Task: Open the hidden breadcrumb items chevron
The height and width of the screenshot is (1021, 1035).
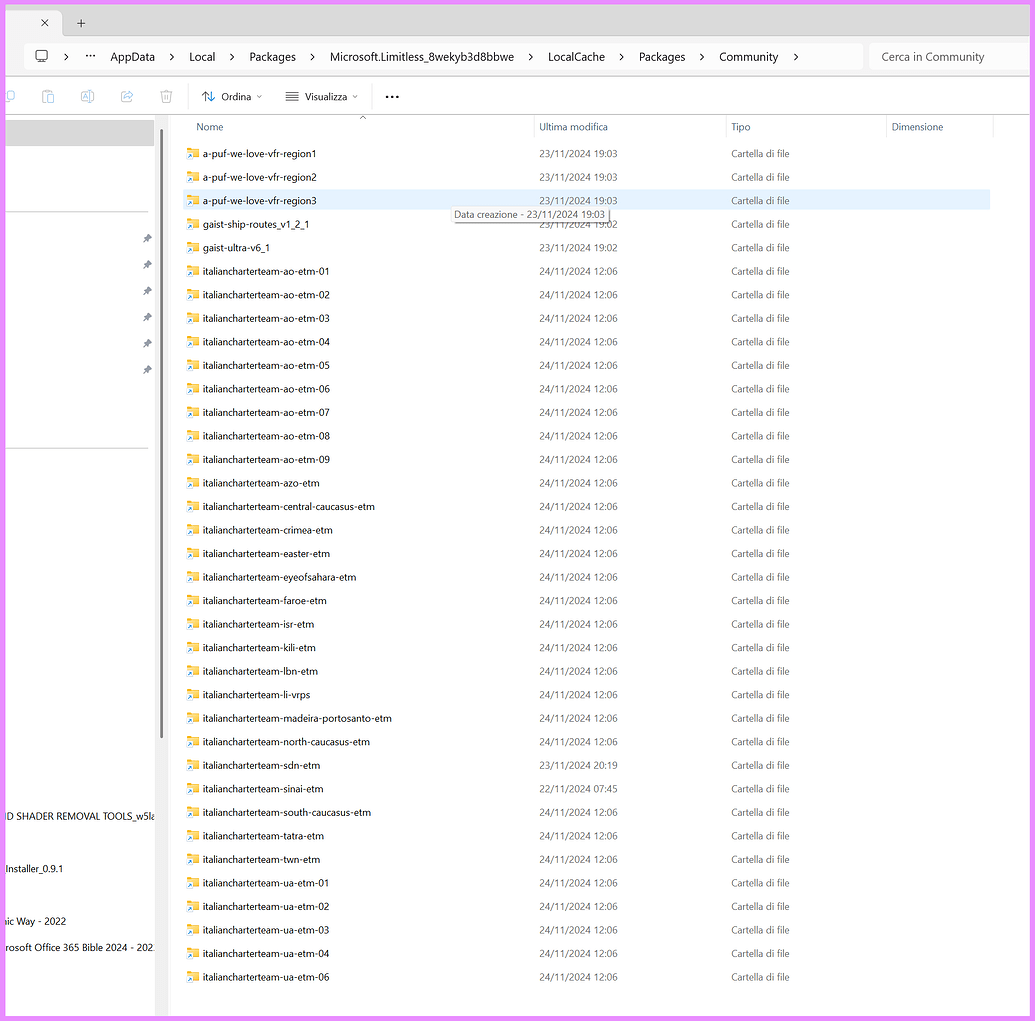Action: click(90, 57)
